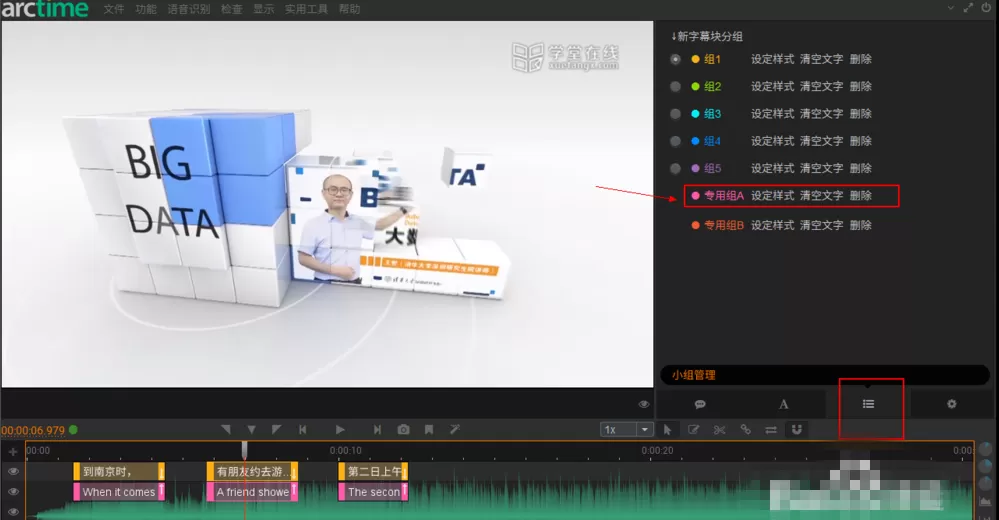Select the 组1 radio button
The width and height of the screenshot is (999, 520).
[x=675, y=59]
